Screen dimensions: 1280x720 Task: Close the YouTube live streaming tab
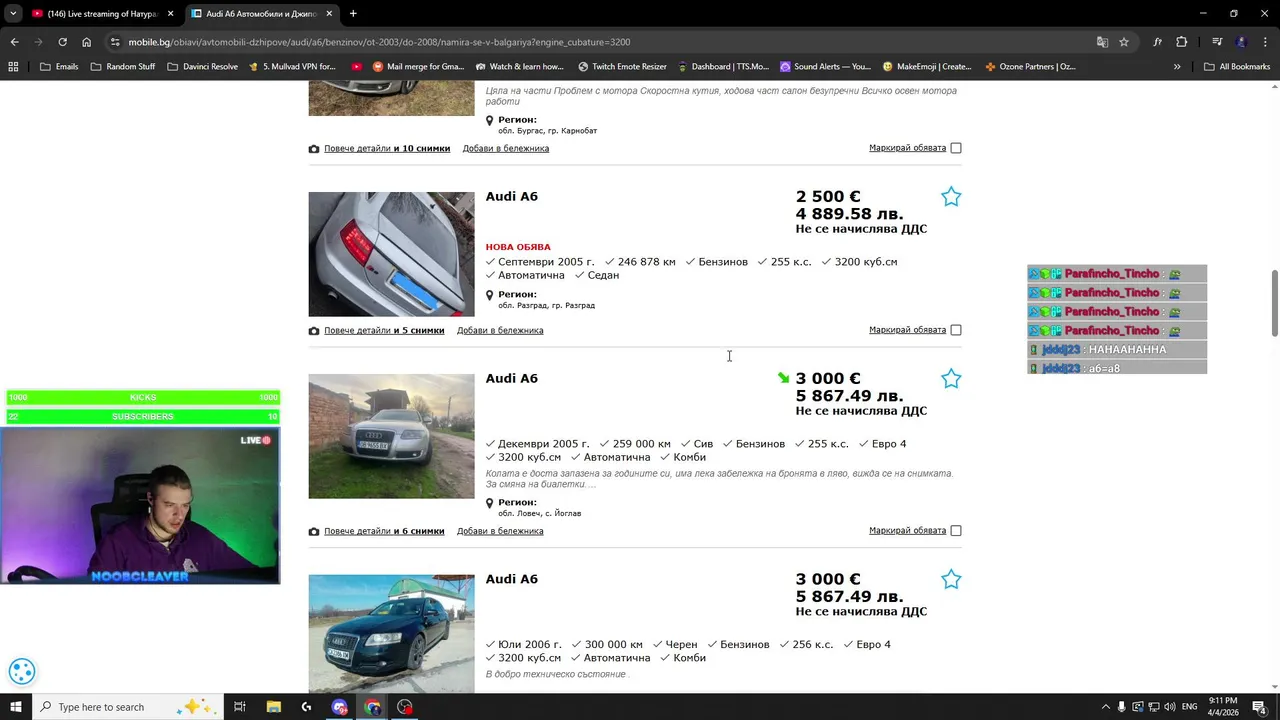[171, 14]
